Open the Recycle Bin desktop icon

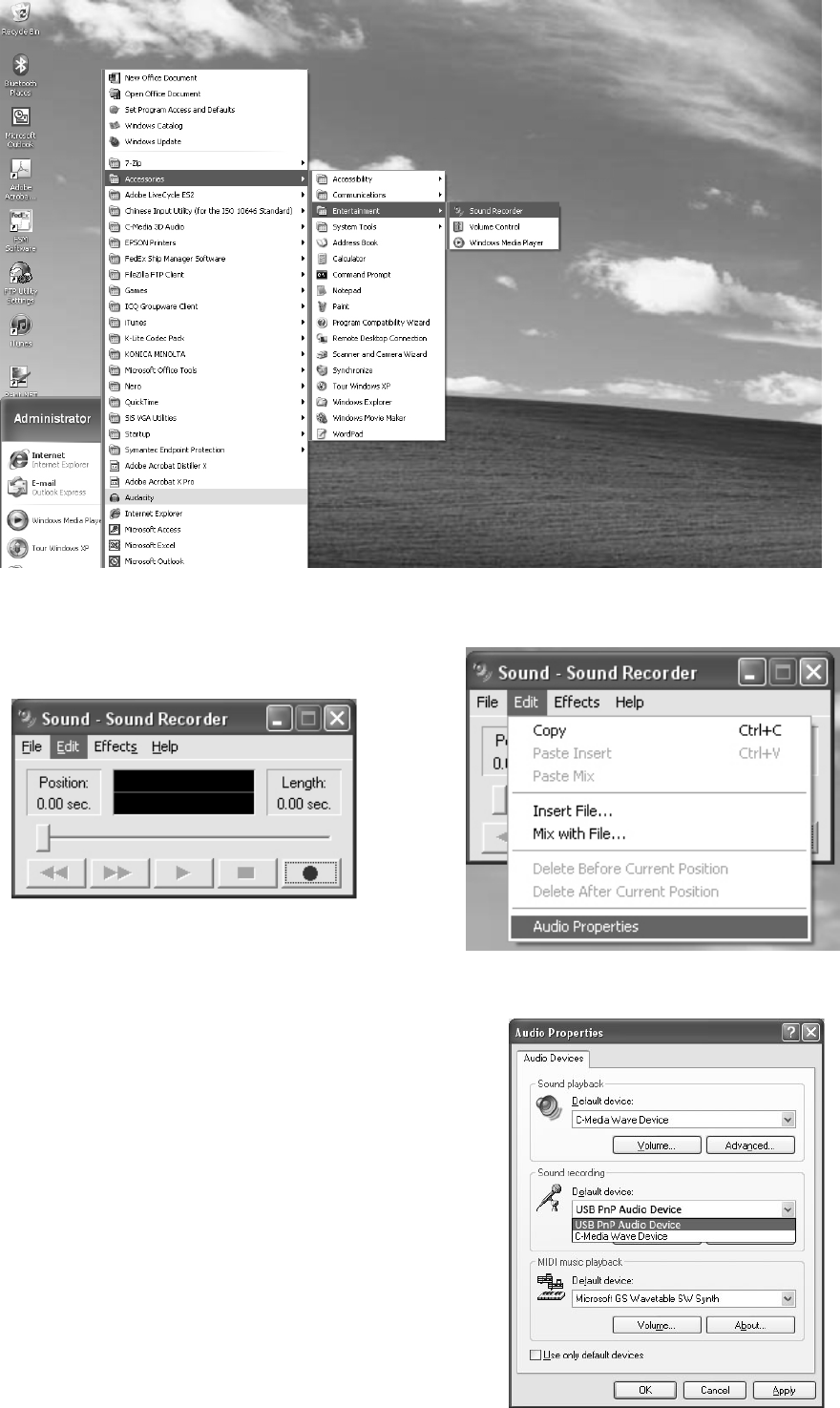tap(20, 19)
